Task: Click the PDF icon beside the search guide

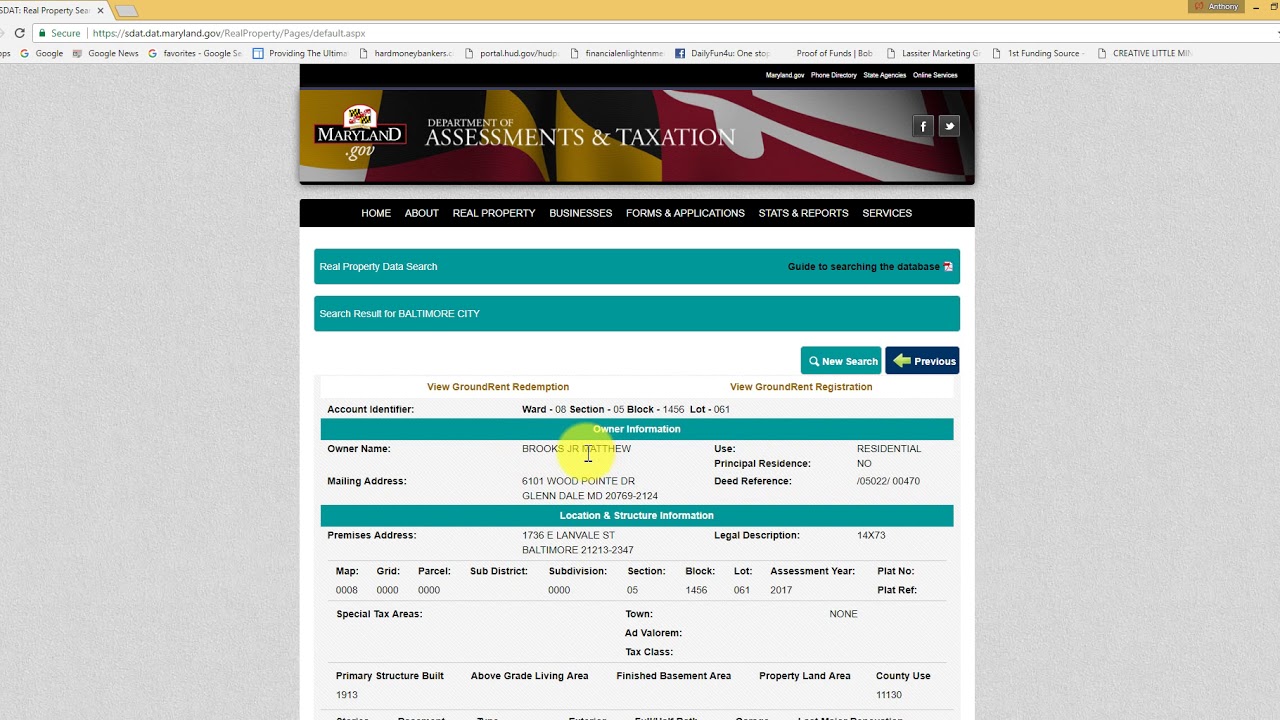Action: (948, 267)
